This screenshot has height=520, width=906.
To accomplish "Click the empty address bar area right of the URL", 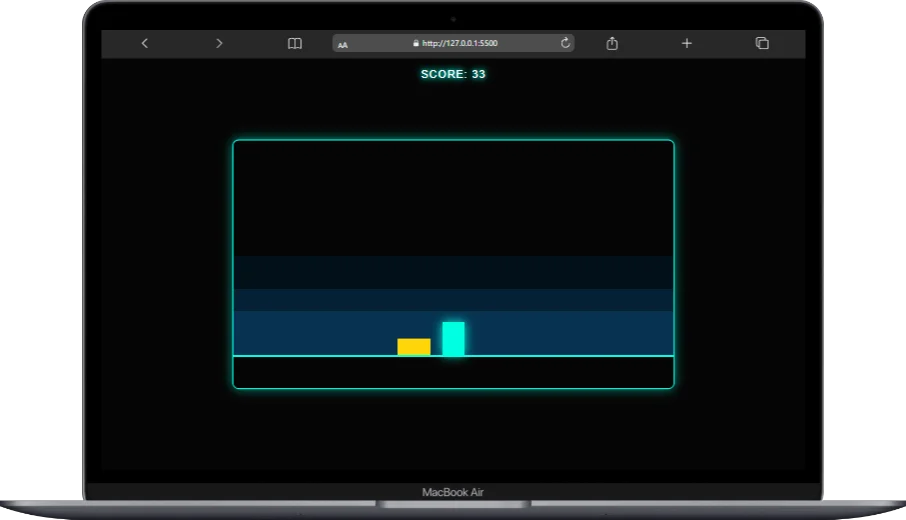I will [530, 43].
